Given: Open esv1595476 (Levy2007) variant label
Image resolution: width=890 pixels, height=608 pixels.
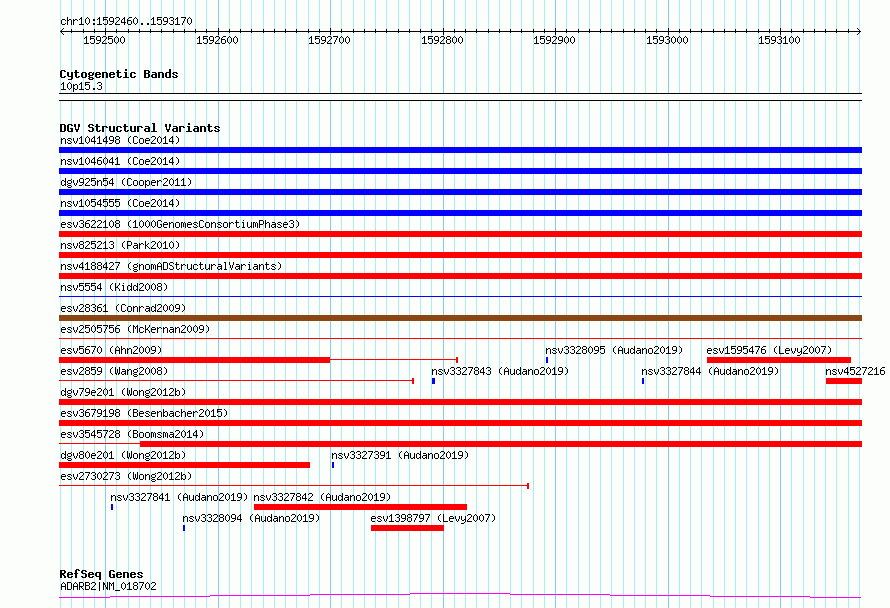Looking at the screenshot, I should click(x=769, y=350).
